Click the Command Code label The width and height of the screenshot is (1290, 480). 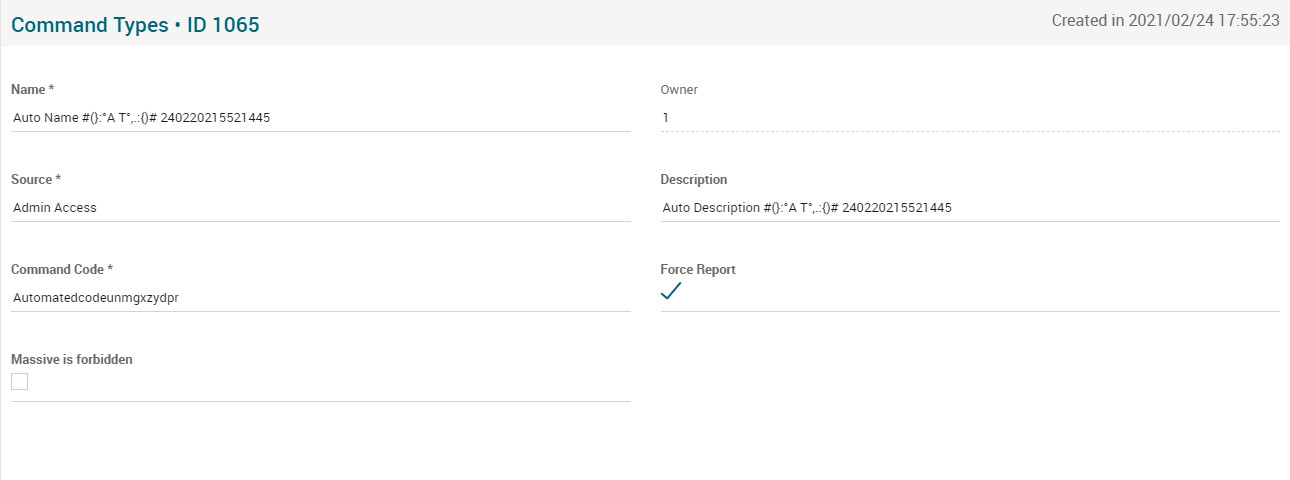coord(57,270)
